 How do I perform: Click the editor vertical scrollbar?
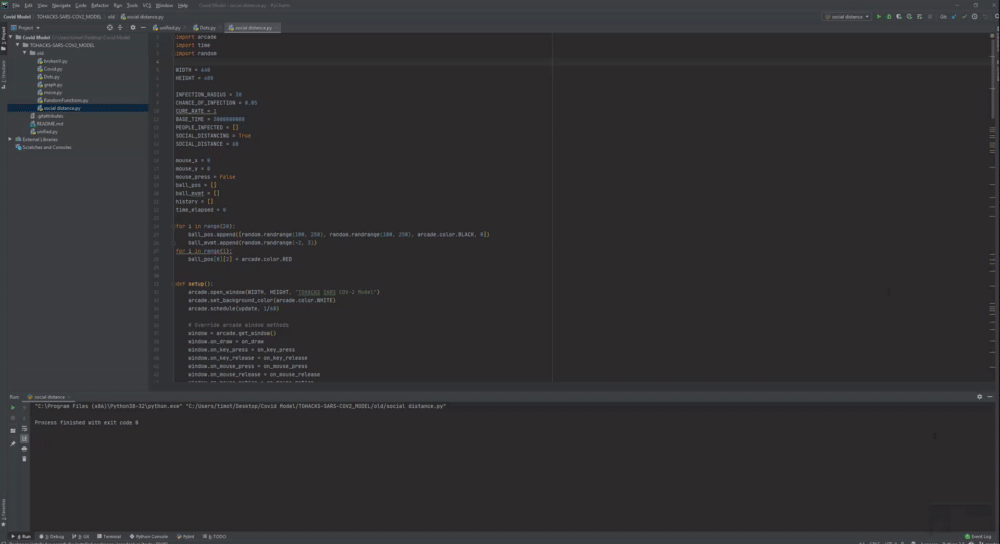tap(992, 77)
